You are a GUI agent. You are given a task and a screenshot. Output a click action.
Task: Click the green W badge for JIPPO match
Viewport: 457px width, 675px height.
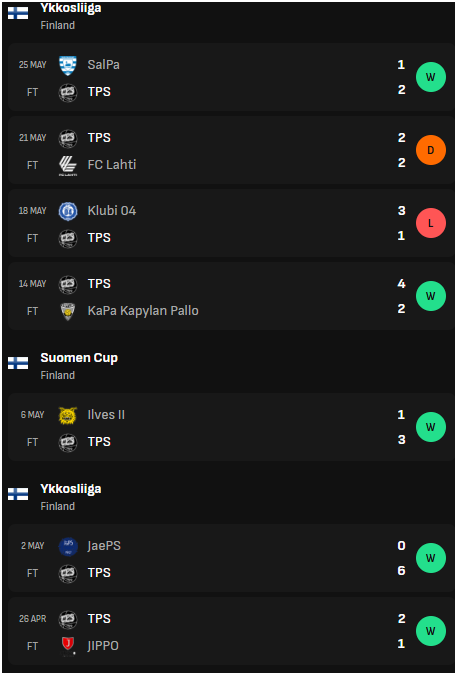point(430,631)
